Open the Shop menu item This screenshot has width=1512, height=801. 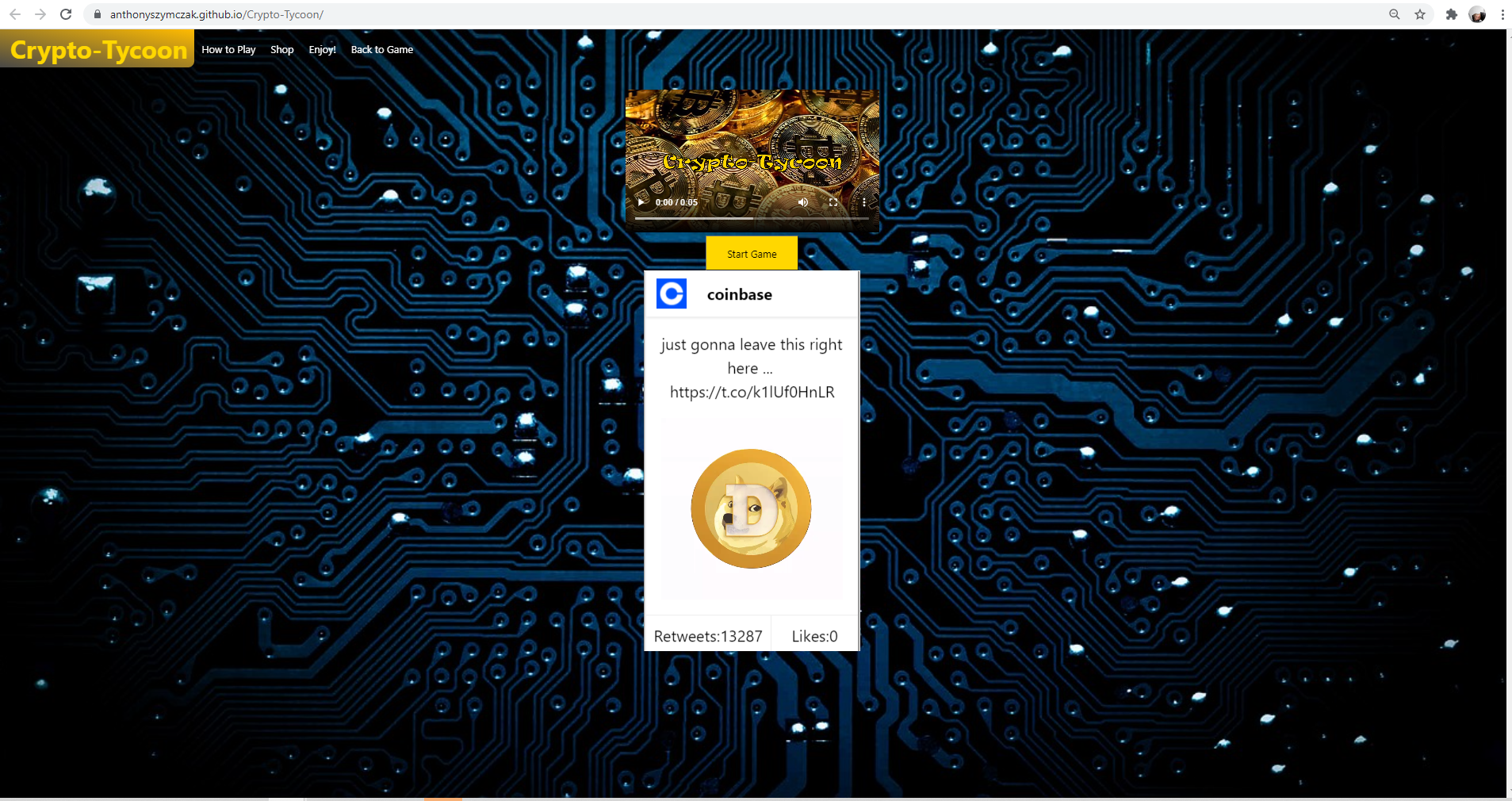(x=282, y=49)
